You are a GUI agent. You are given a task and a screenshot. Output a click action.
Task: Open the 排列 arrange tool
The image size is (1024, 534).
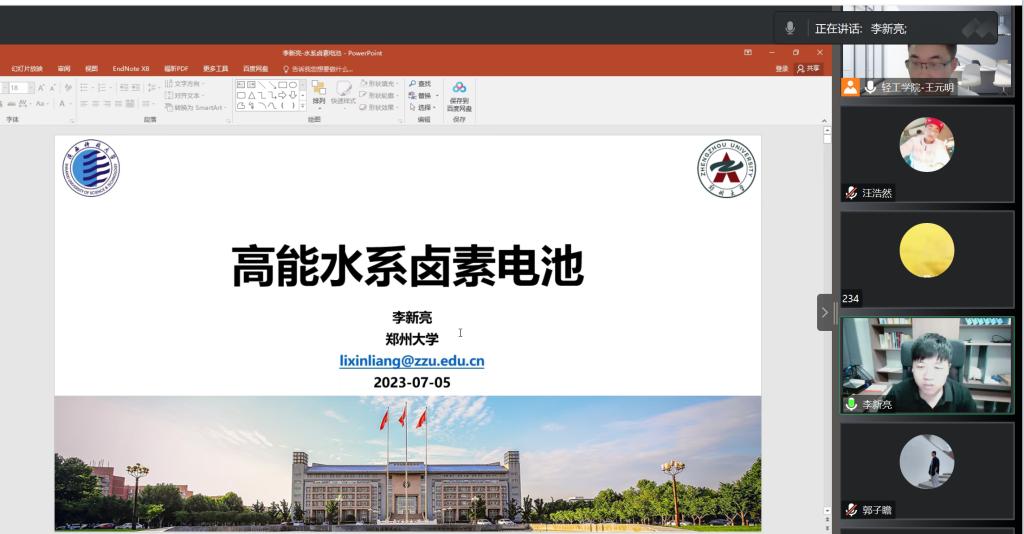pyautogui.click(x=319, y=93)
